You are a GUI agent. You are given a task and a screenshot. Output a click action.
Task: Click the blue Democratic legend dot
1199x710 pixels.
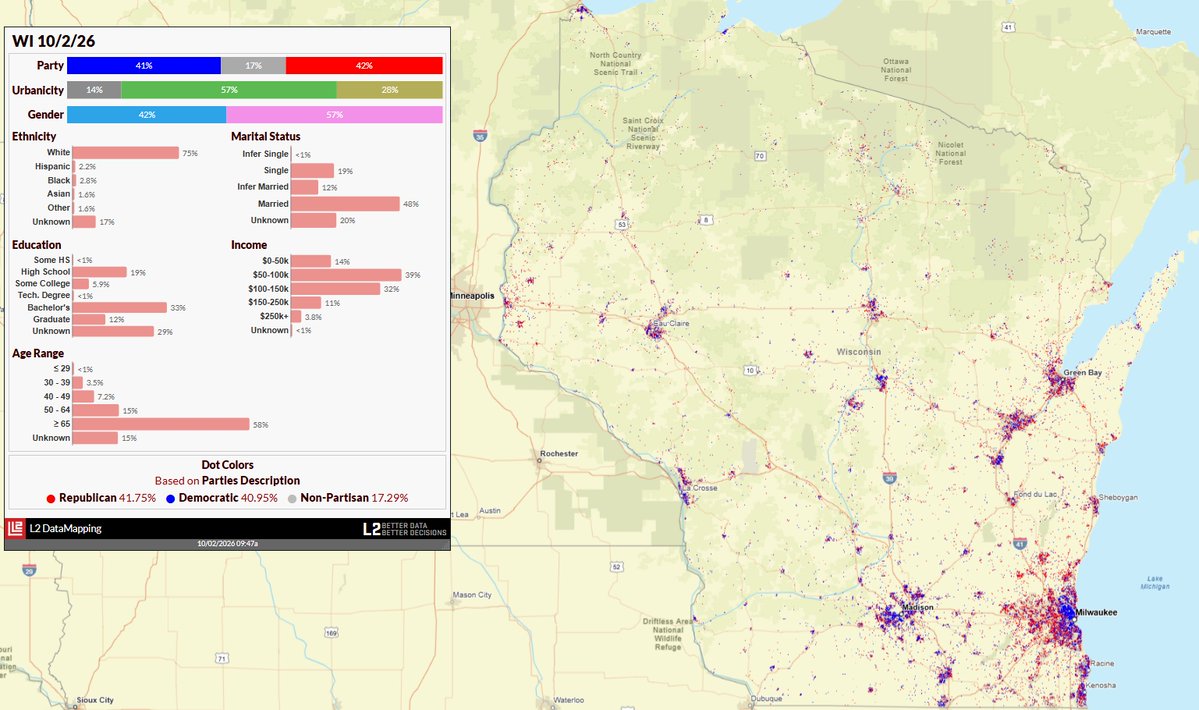point(171,498)
